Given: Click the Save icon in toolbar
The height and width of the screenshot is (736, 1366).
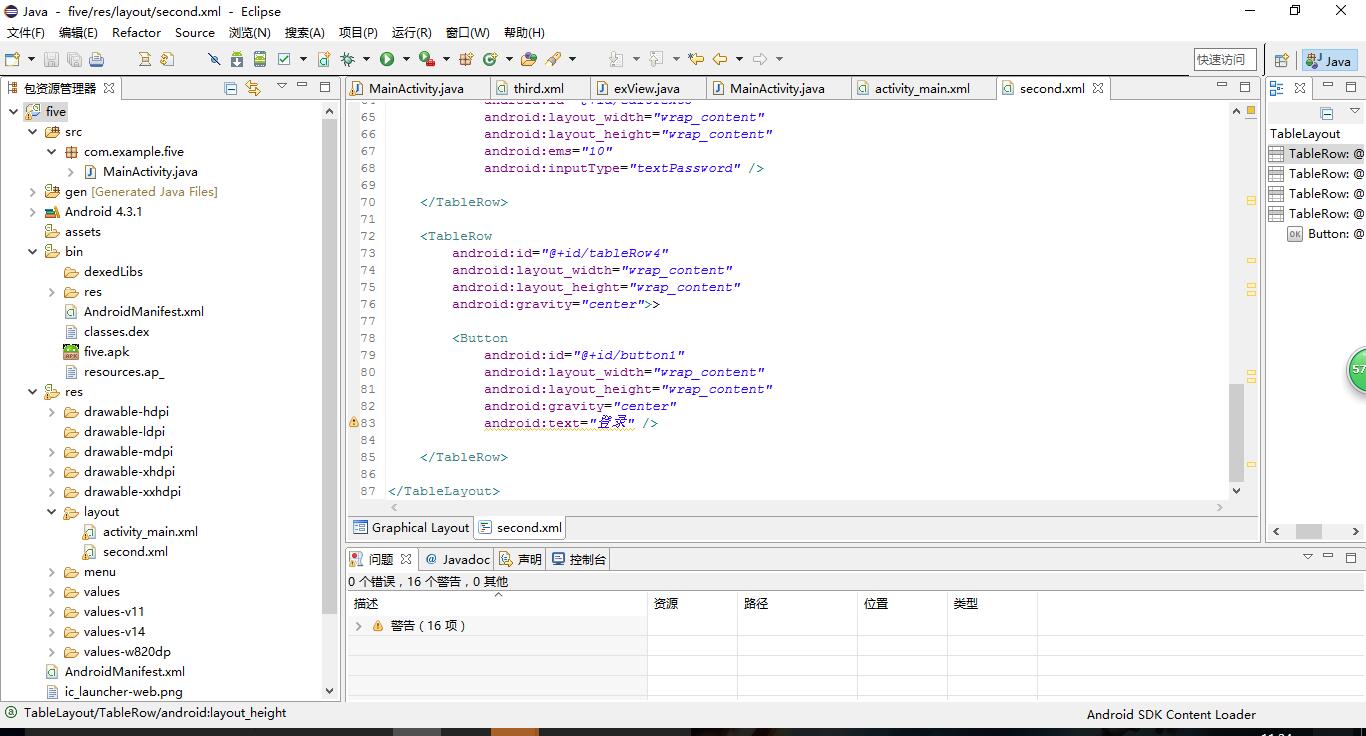Looking at the screenshot, I should click(x=52, y=59).
